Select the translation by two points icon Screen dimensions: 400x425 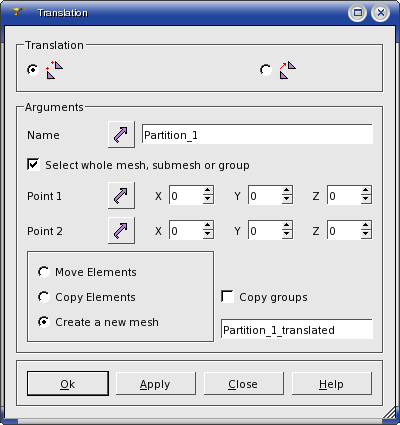(x=55, y=70)
